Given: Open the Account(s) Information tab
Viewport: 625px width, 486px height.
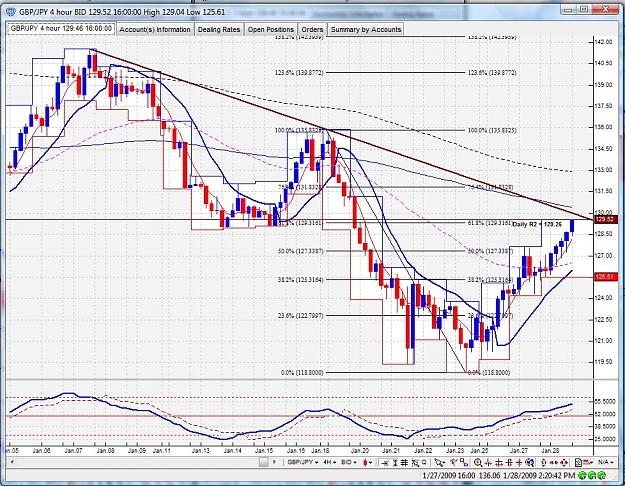Looking at the screenshot, I should tap(155, 30).
